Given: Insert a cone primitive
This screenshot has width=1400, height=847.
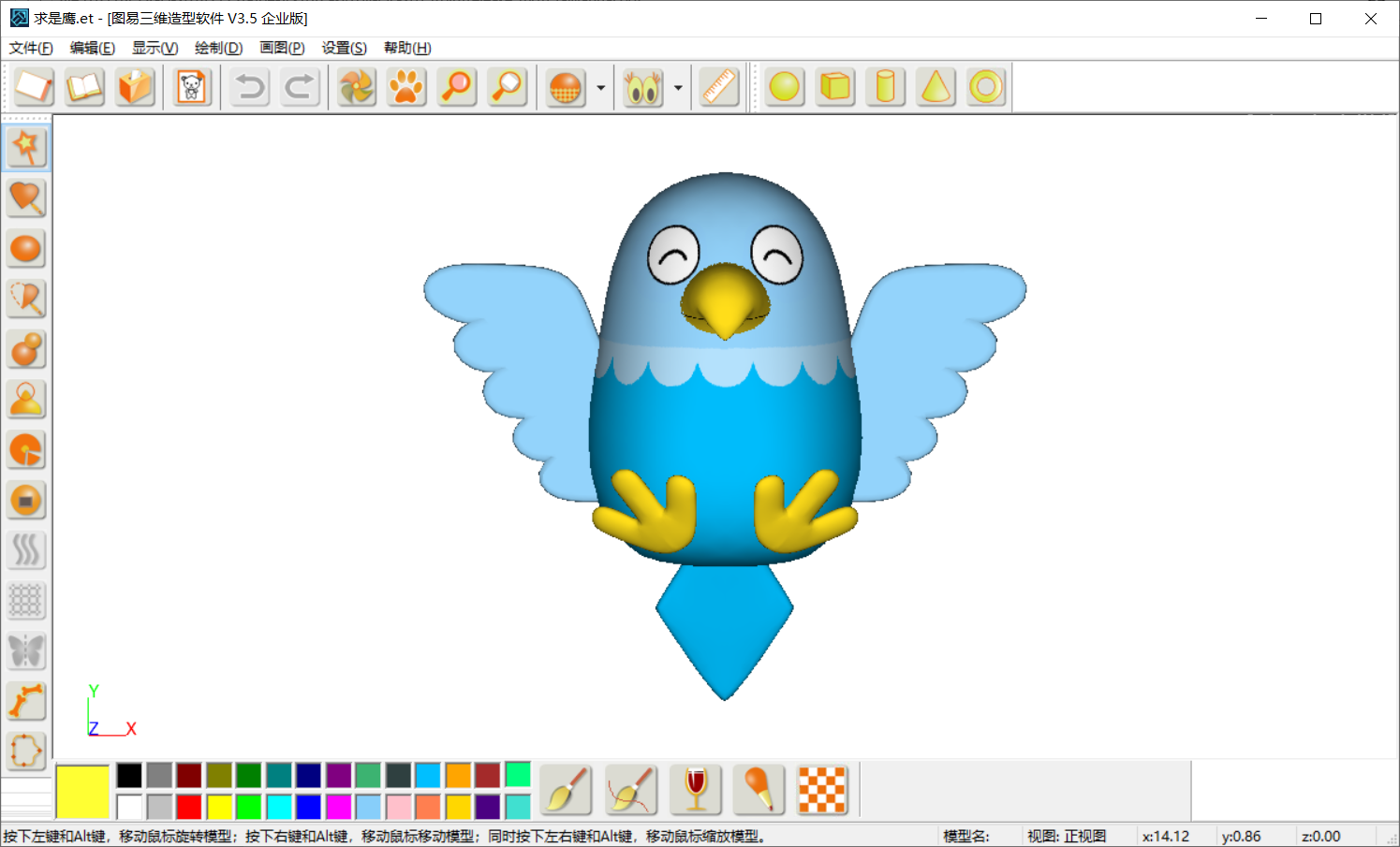Looking at the screenshot, I should [936, 88].
